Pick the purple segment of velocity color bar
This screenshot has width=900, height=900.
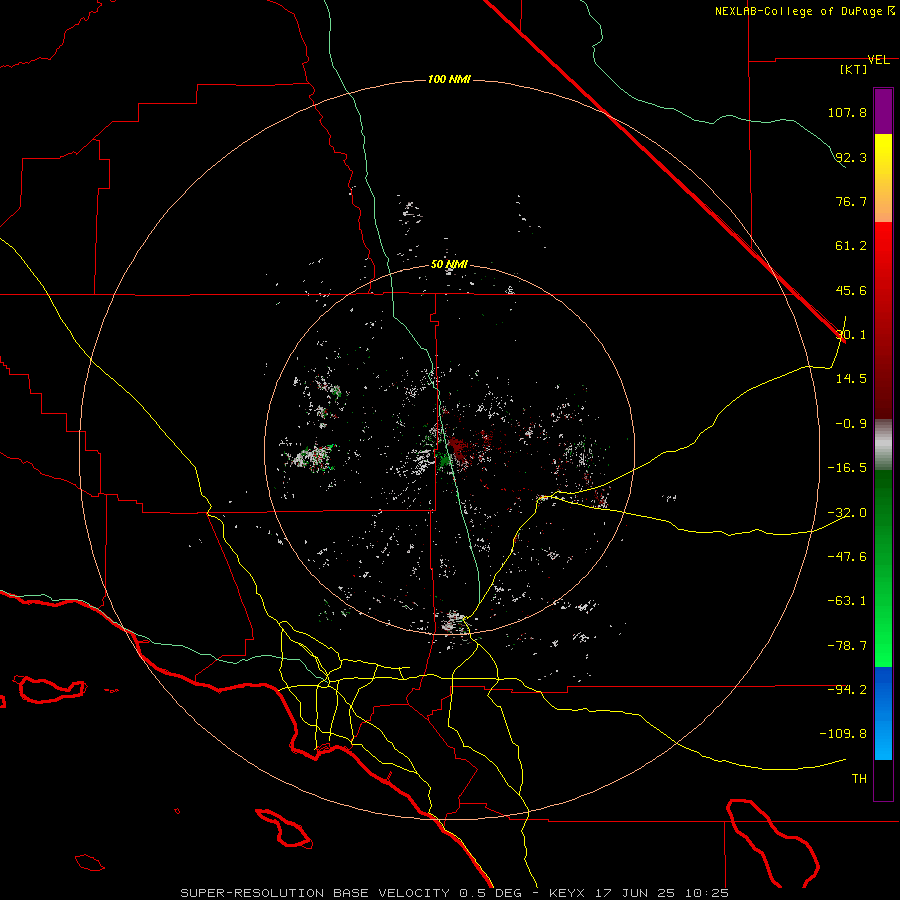(x=883, y=111)
